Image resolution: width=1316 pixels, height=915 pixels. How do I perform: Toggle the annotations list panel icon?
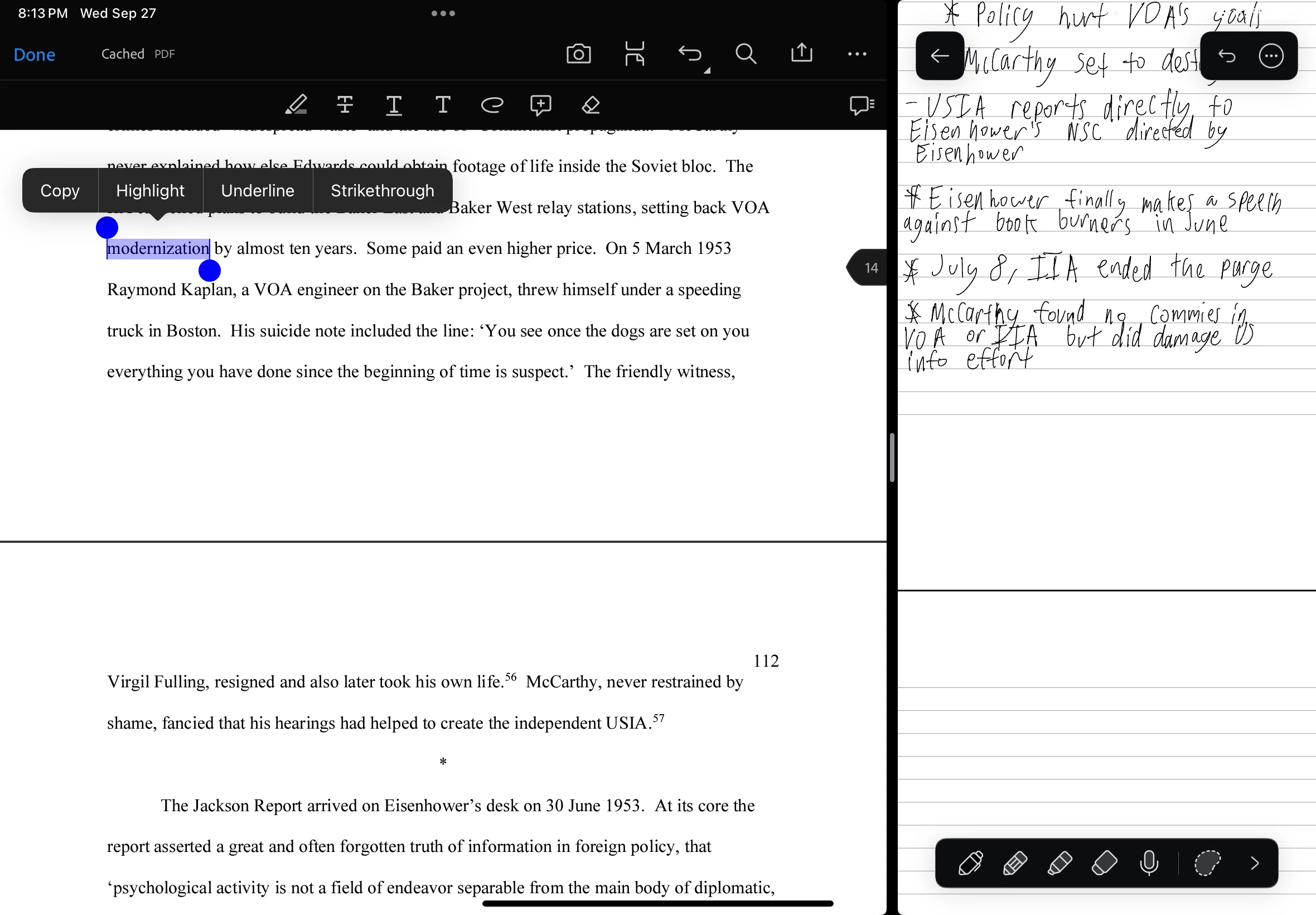point(861,105)
